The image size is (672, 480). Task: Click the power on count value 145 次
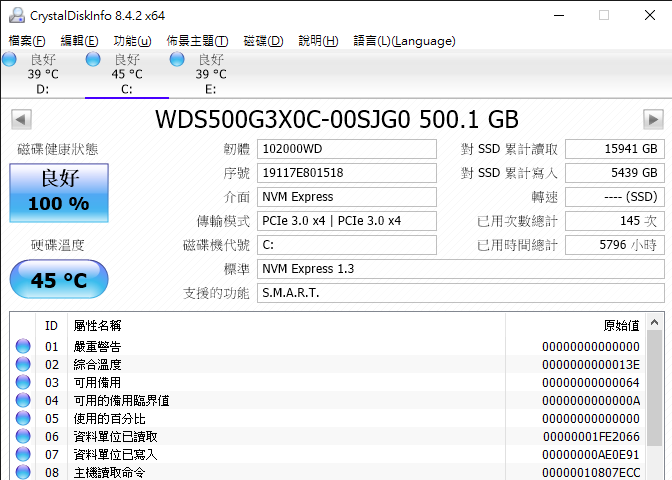point(615,221)
